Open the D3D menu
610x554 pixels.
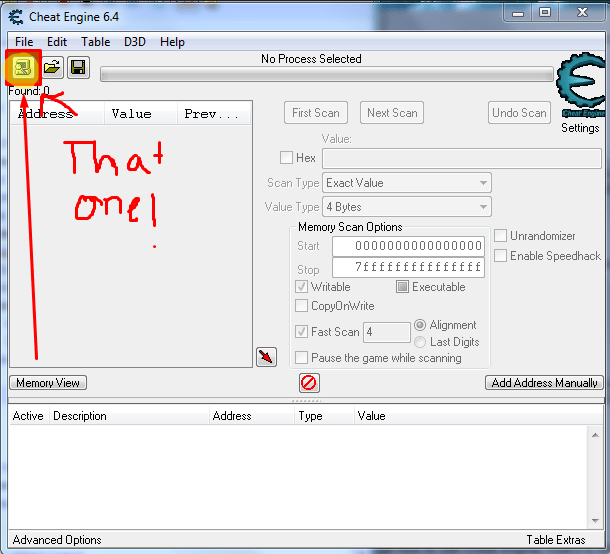pyautogui.click(x=135, y=42)
